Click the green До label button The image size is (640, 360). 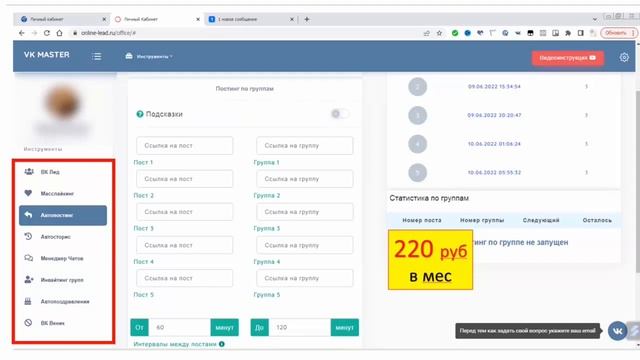(x=260, y=327)
